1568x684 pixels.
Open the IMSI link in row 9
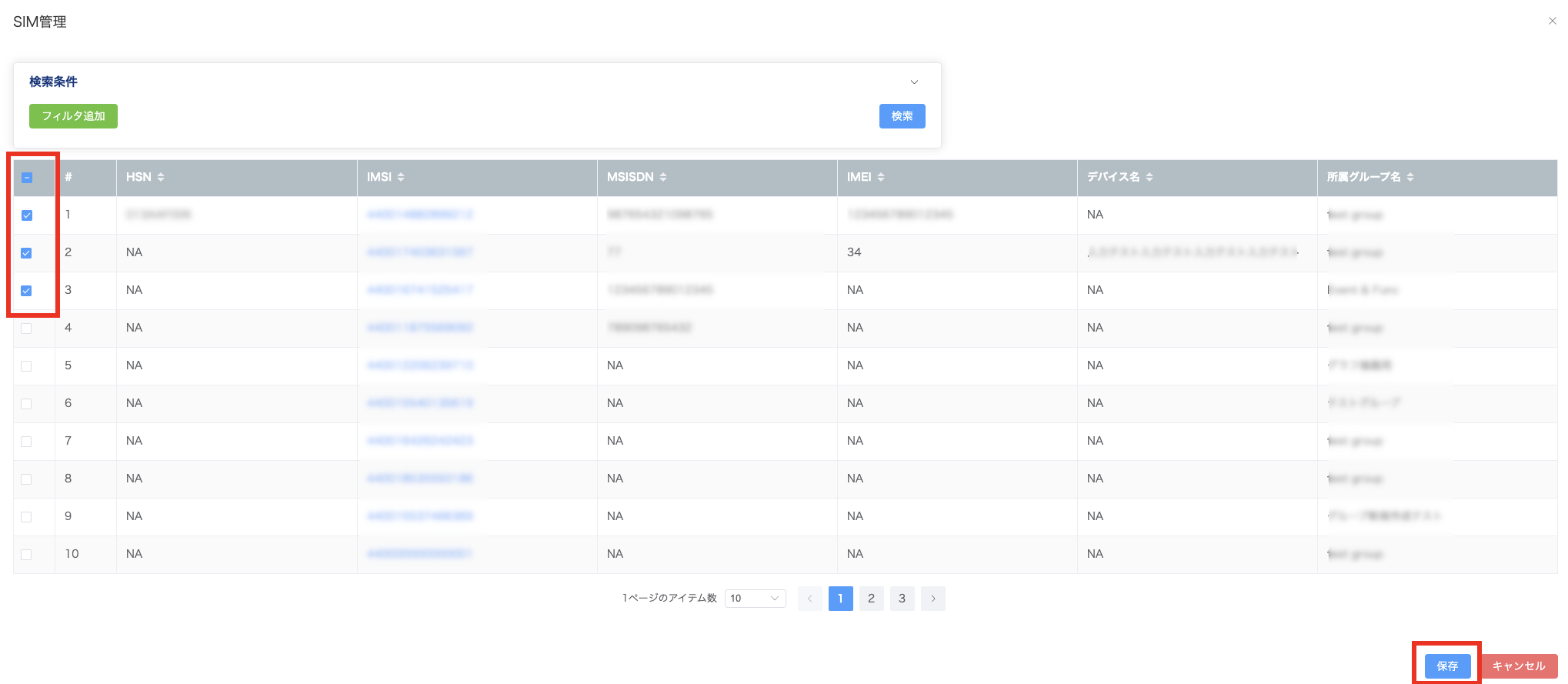click(x=420, y=516)
